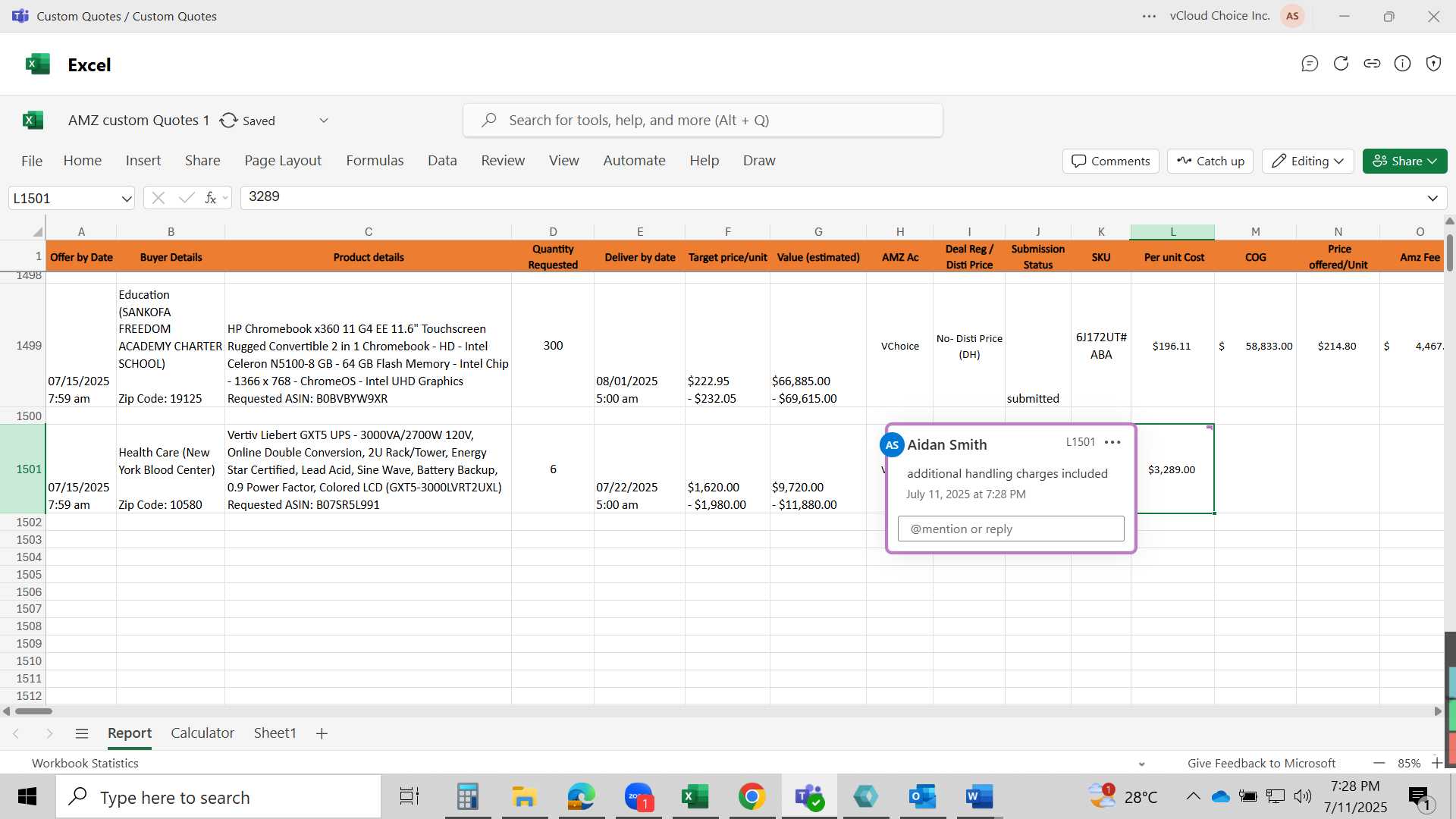Open the about info icon

click(1403, 64)
